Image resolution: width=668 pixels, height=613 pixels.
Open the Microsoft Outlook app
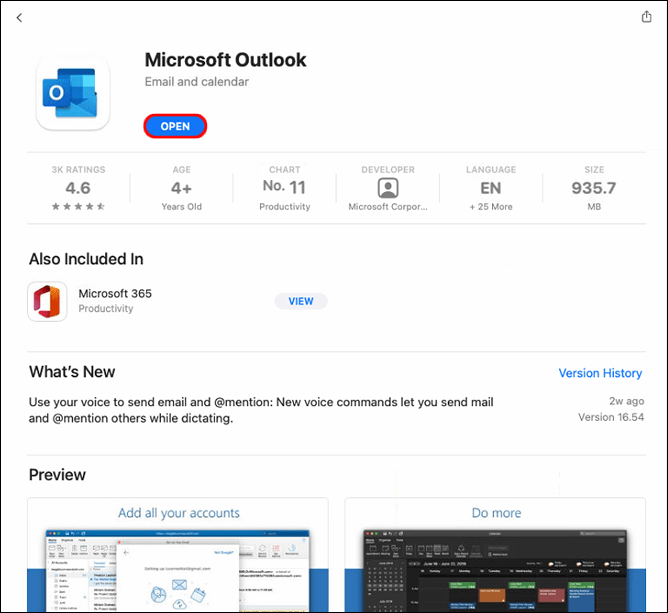[x=175, y=126]
